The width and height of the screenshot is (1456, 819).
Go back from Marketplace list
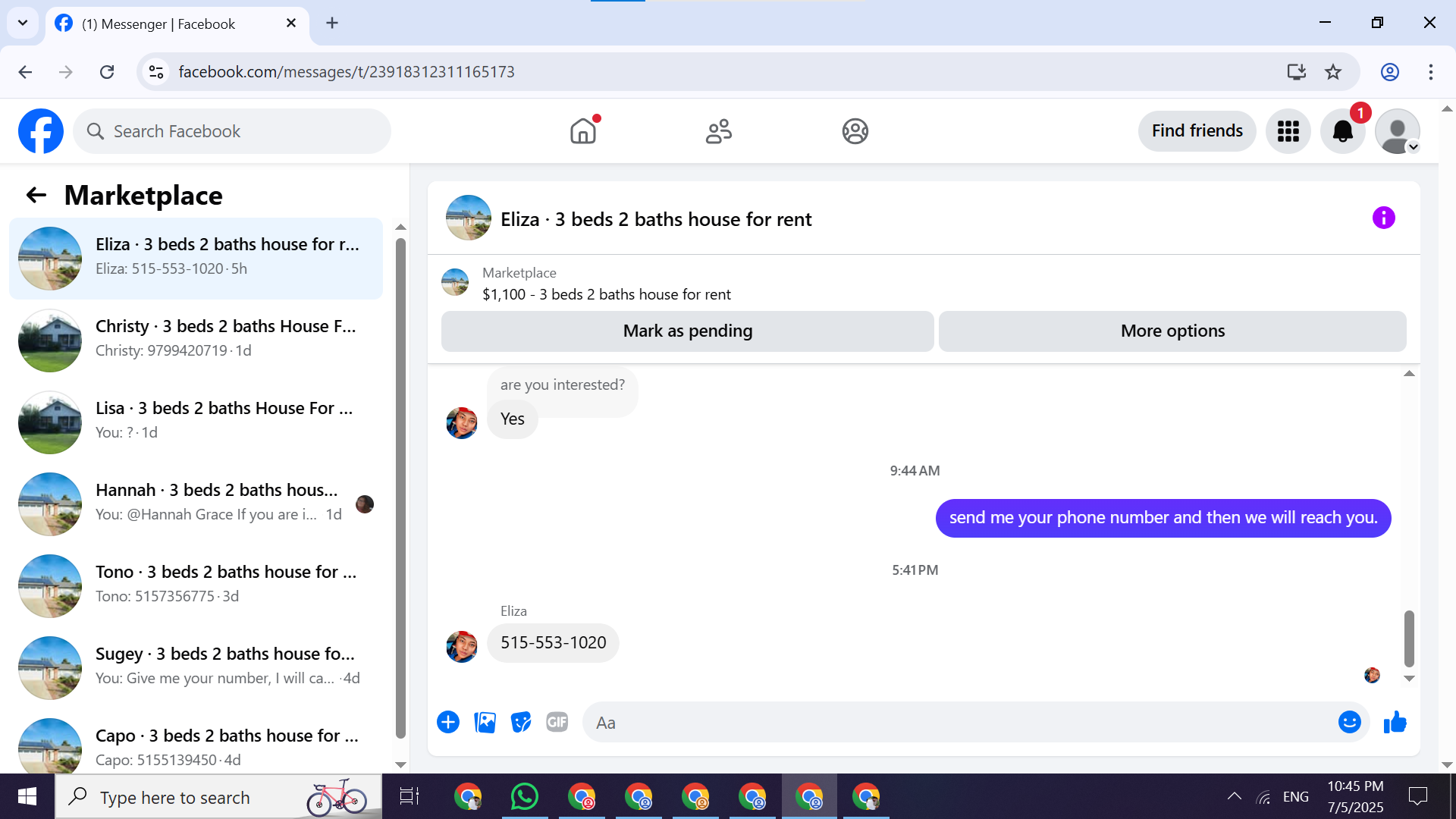click(x=36, y=196)
